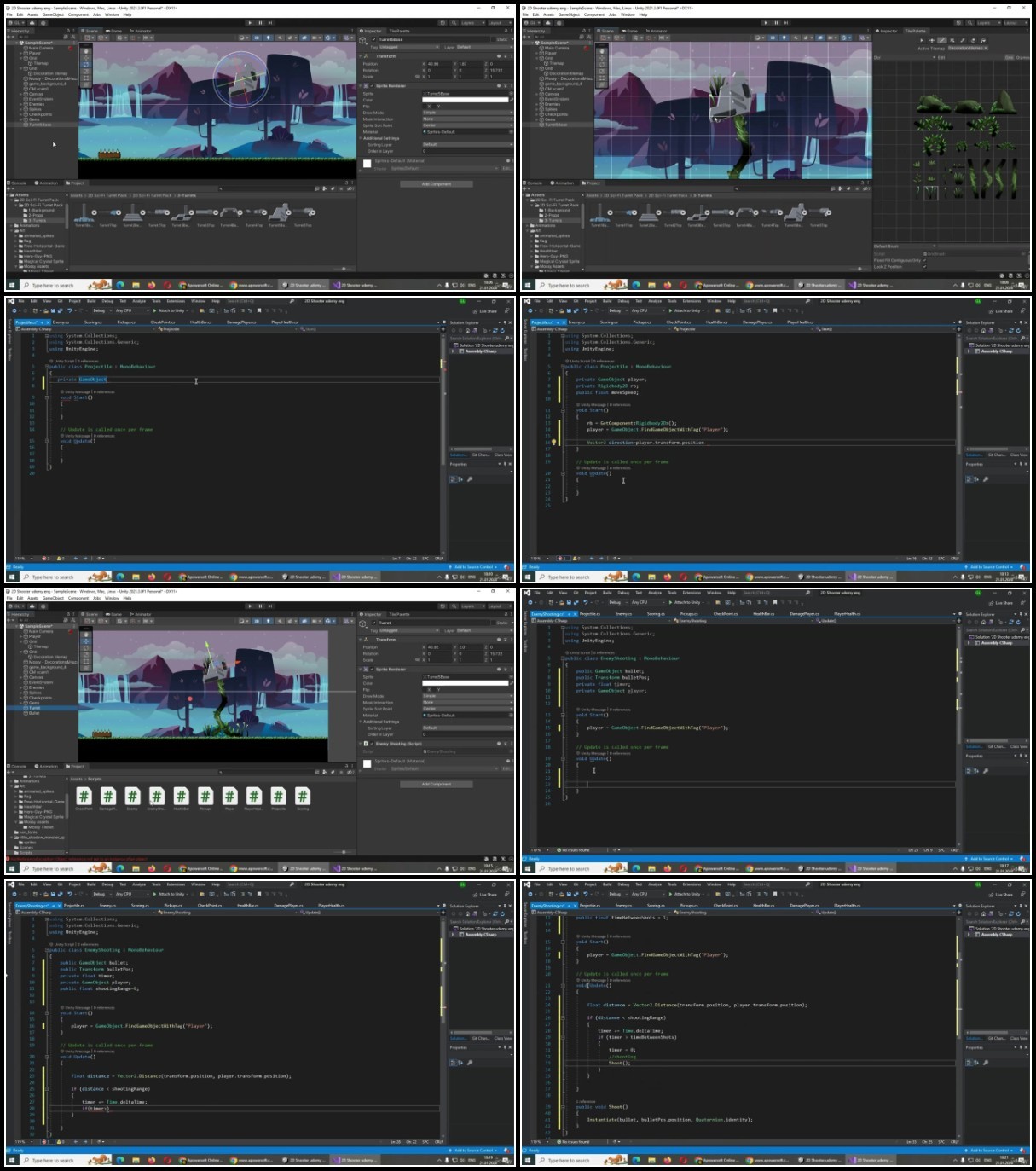Image resolution: width=1036 pixels, height=1171 pixels.
Task: Pick the arrow Select tool in Tile Palette toolbar
Action: tap(921, 40)
